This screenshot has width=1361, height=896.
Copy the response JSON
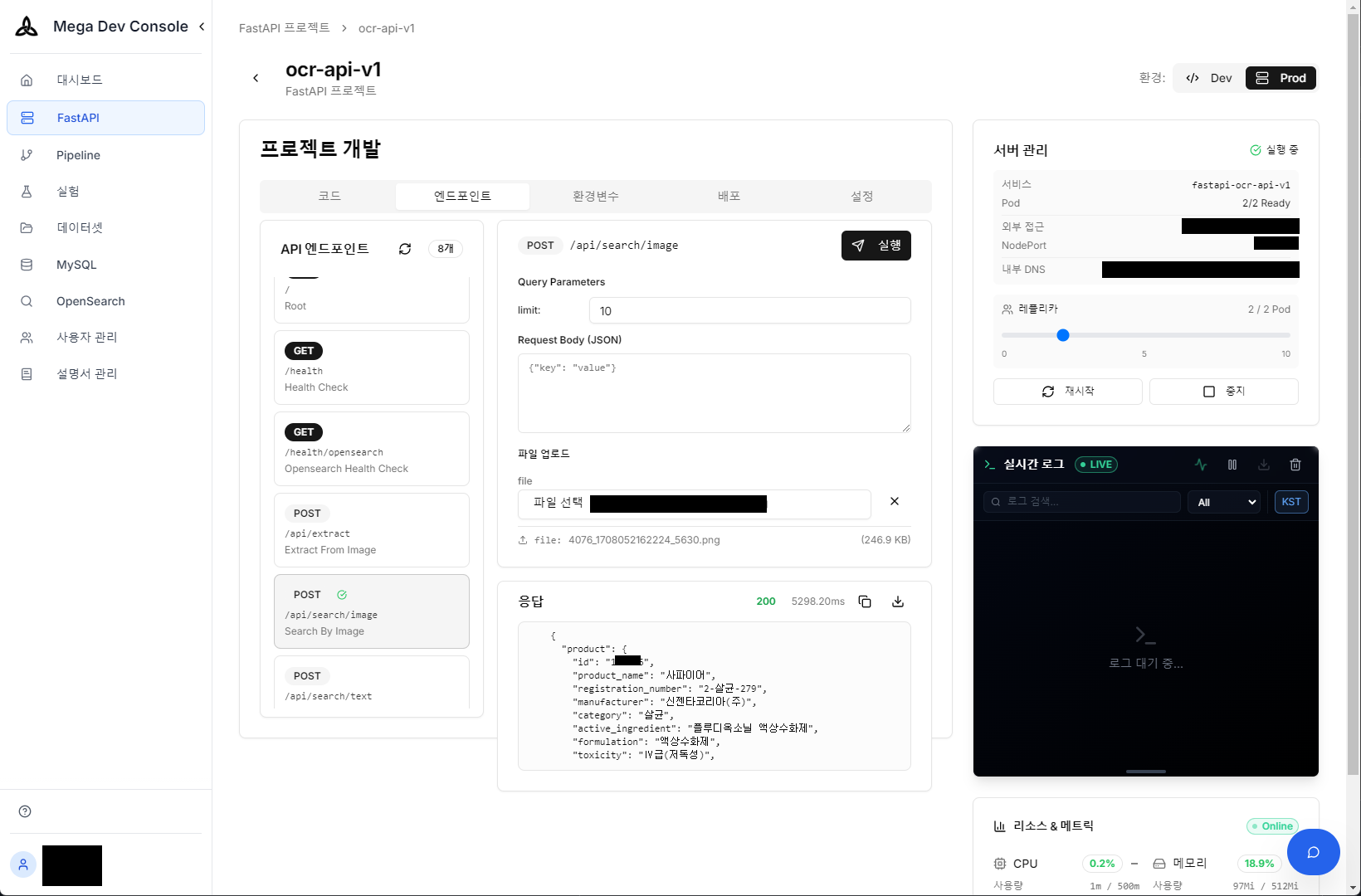click(x=865, y=601)
